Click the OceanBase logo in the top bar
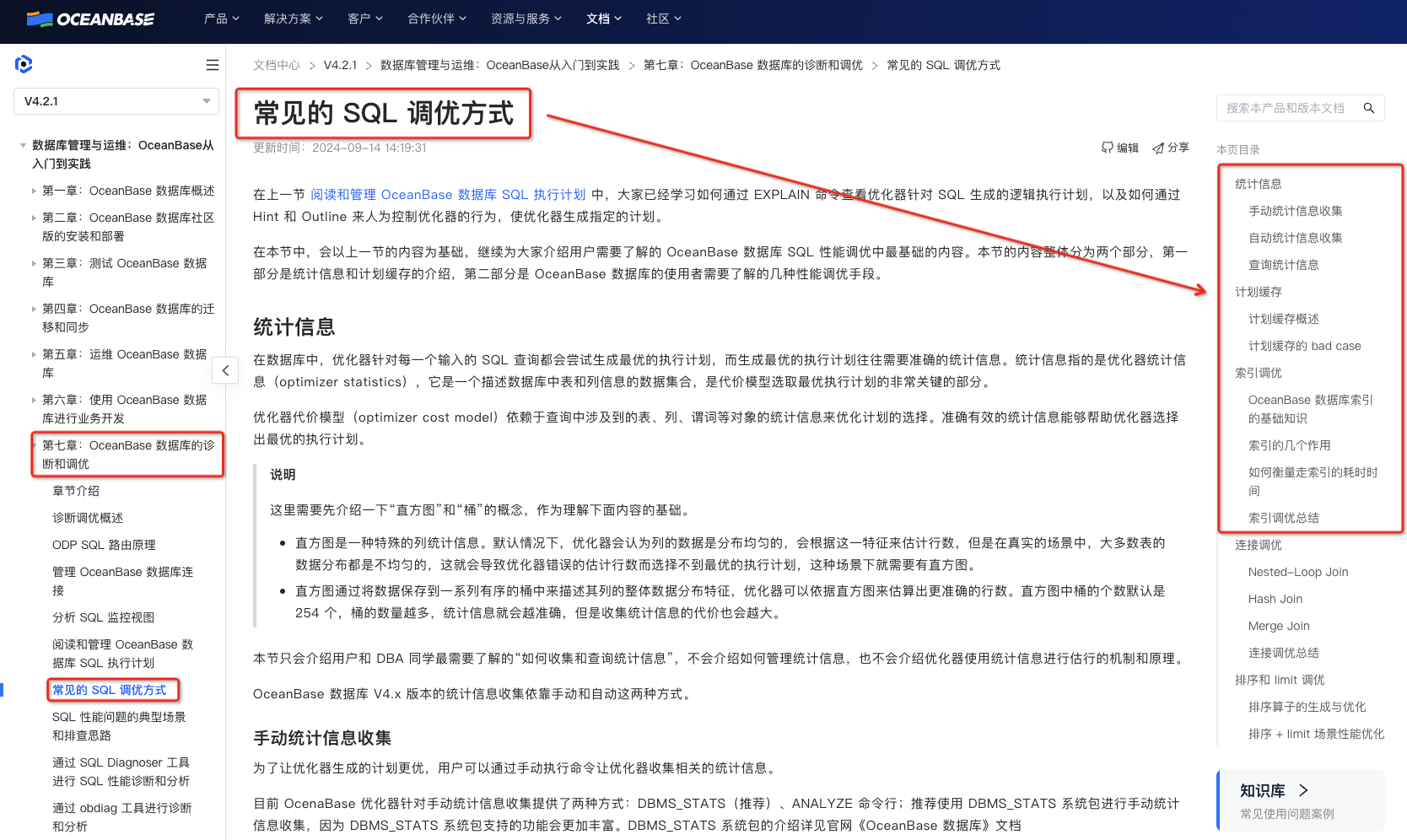1407x840 pixels. pyautogui.click(x=89, y=18)
